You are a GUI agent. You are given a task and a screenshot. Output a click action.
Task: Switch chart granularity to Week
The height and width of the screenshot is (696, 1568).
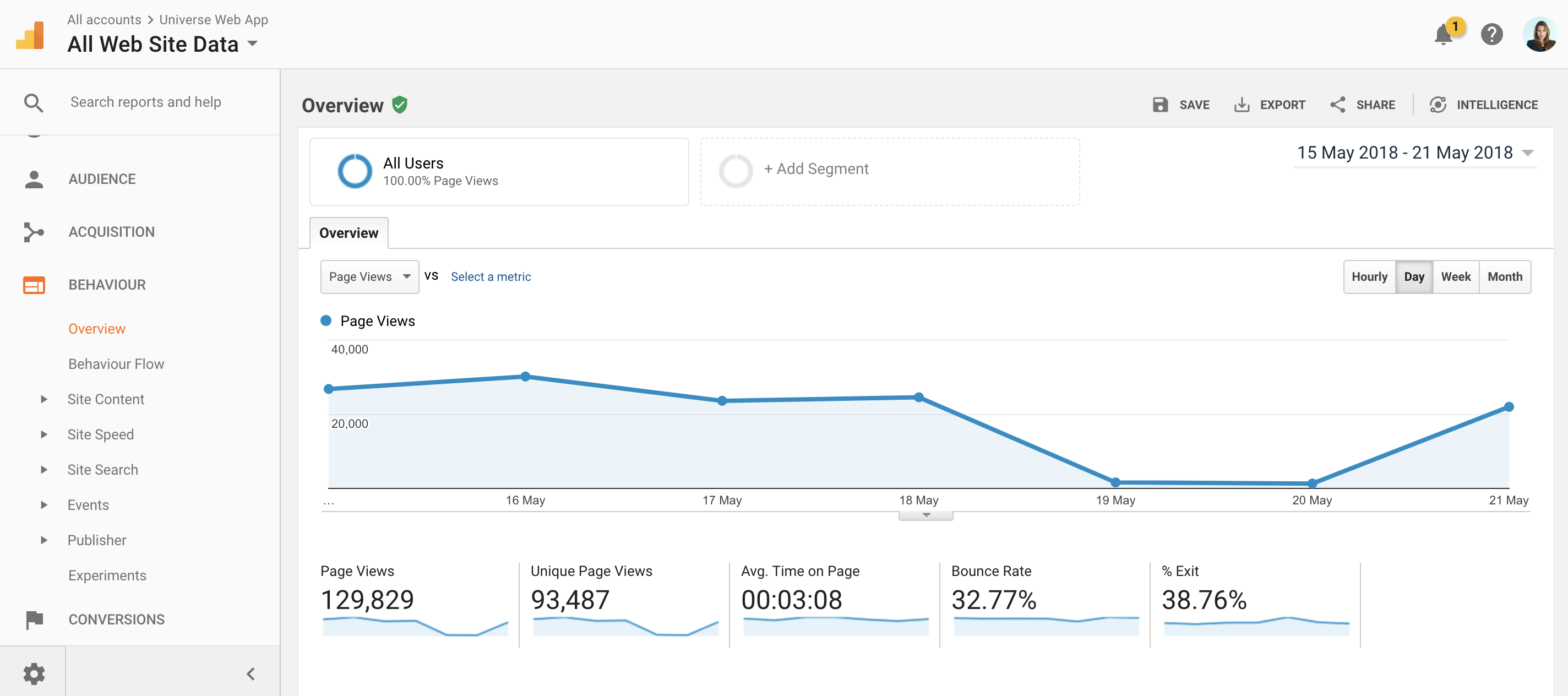coord(1455,277)
